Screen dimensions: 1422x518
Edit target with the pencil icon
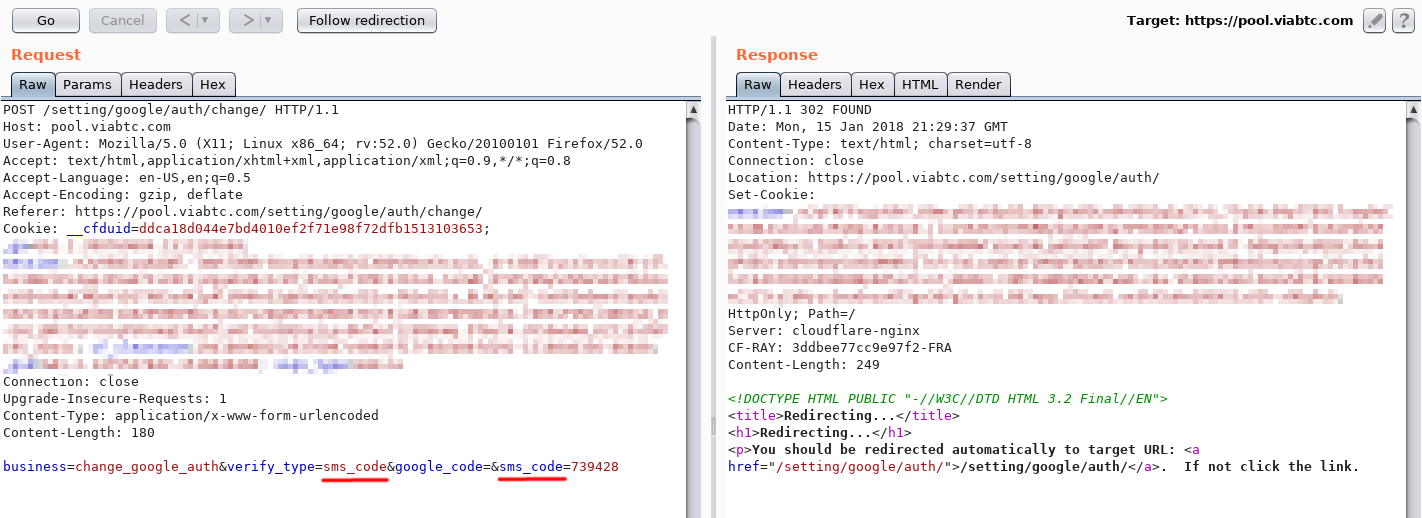(x=1374, y=21)
